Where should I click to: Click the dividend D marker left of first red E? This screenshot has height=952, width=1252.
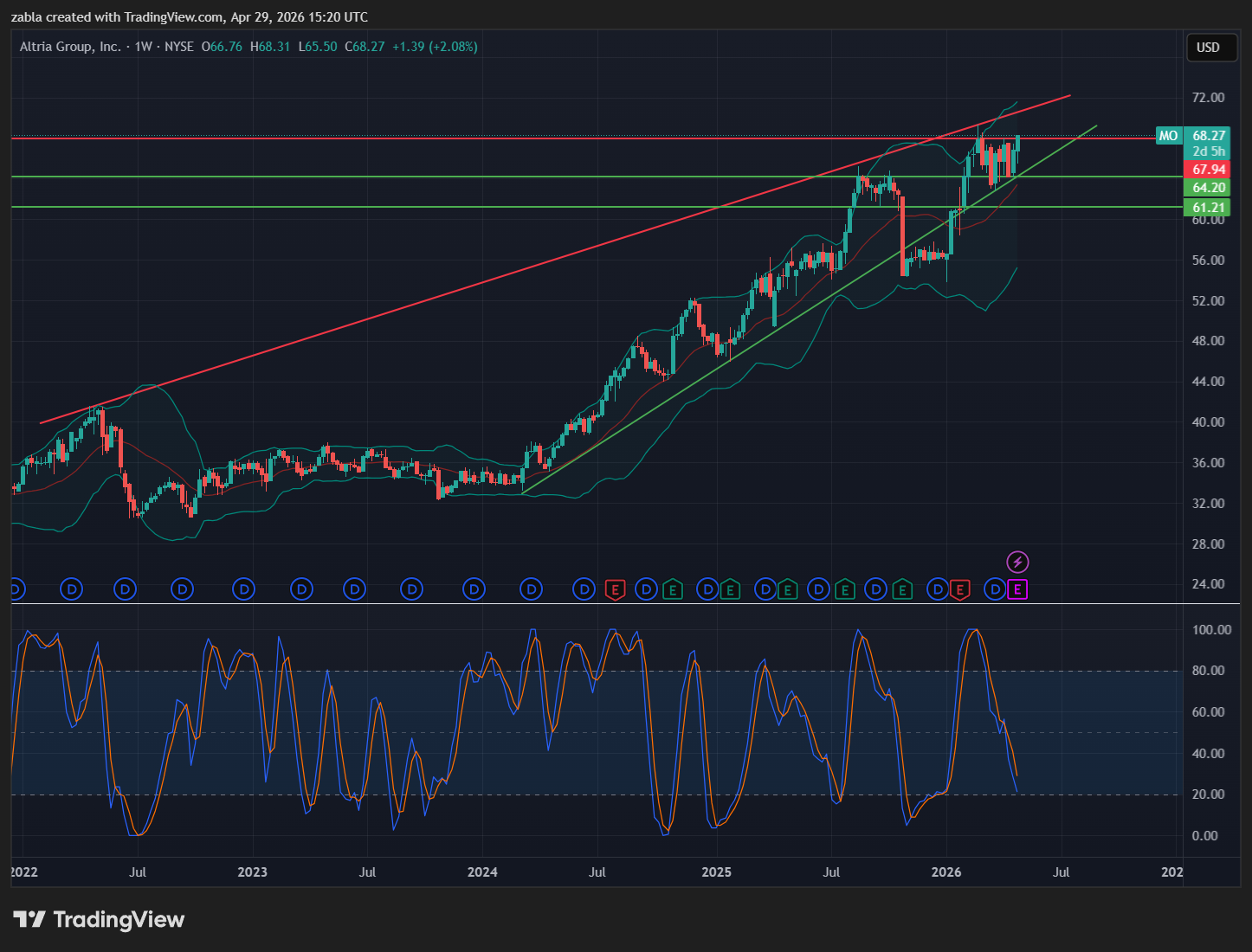(x=585, y=590)
